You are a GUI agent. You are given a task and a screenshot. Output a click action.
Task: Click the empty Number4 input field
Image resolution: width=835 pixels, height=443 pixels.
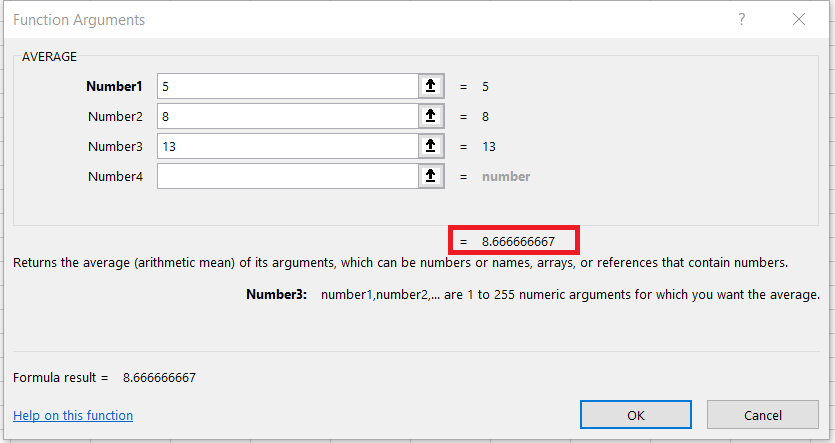click(286, 176)
